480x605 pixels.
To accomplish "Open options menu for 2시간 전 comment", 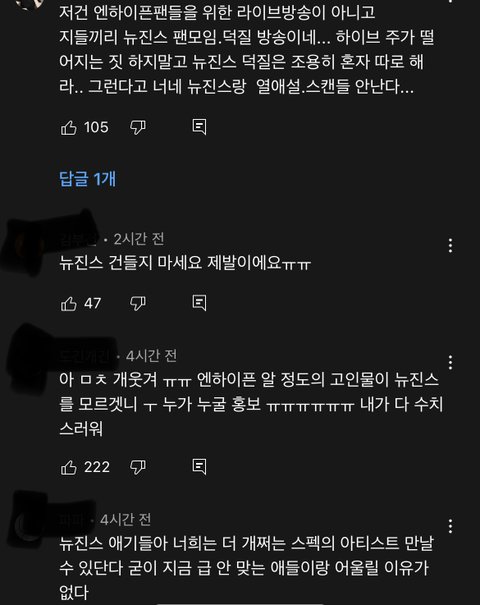I will [450, 246].
